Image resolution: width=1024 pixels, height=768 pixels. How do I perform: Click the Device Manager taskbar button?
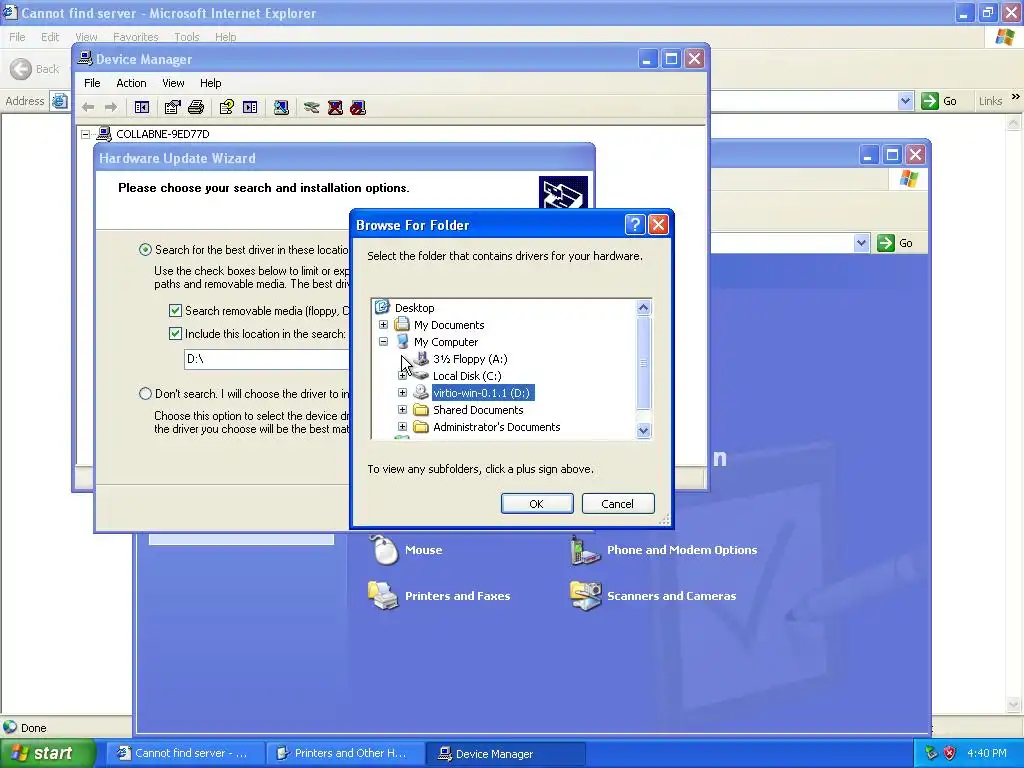pos(505,753)
